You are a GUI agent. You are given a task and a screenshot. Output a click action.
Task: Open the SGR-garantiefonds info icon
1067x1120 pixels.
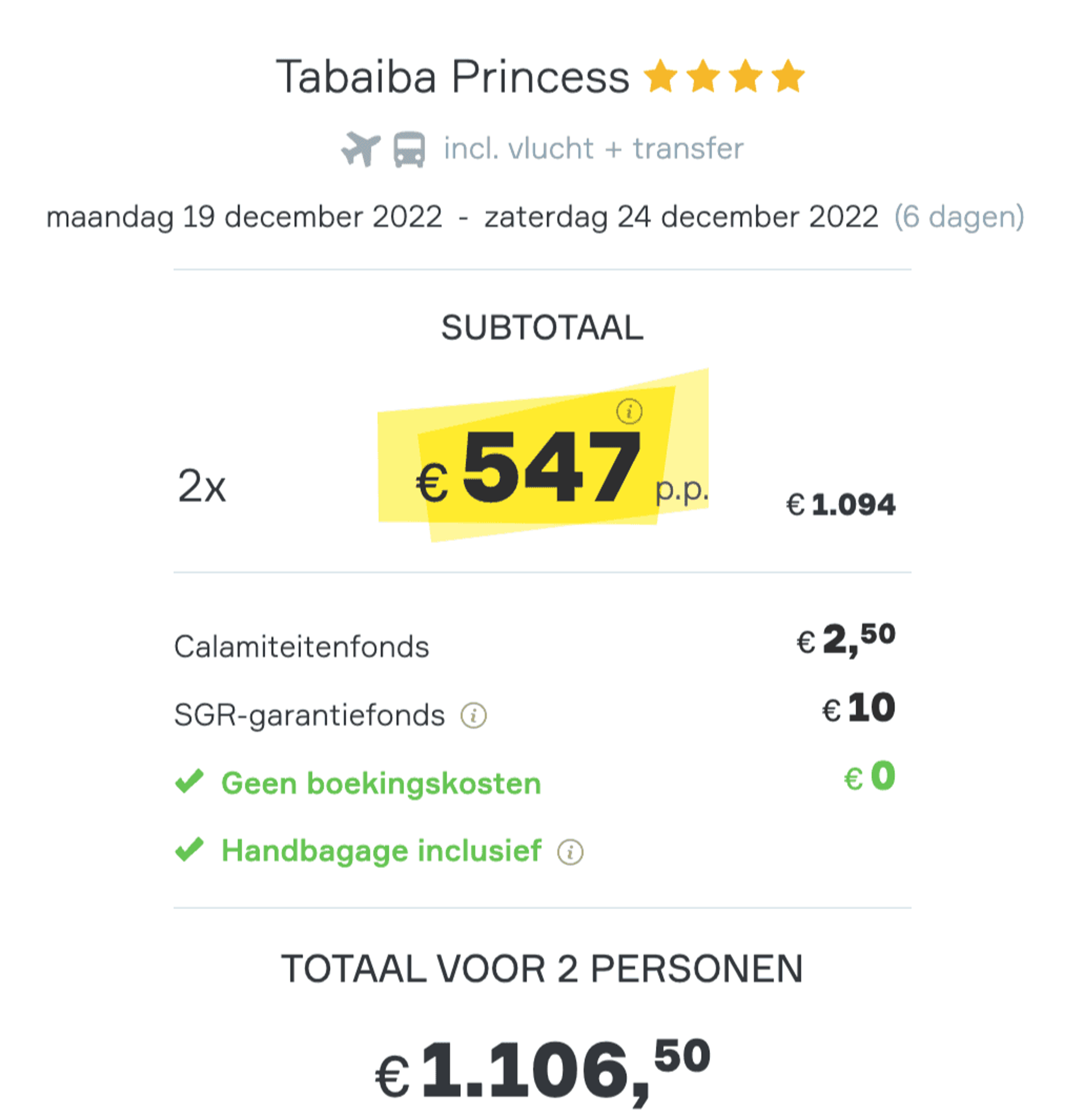tap(473, 715)
